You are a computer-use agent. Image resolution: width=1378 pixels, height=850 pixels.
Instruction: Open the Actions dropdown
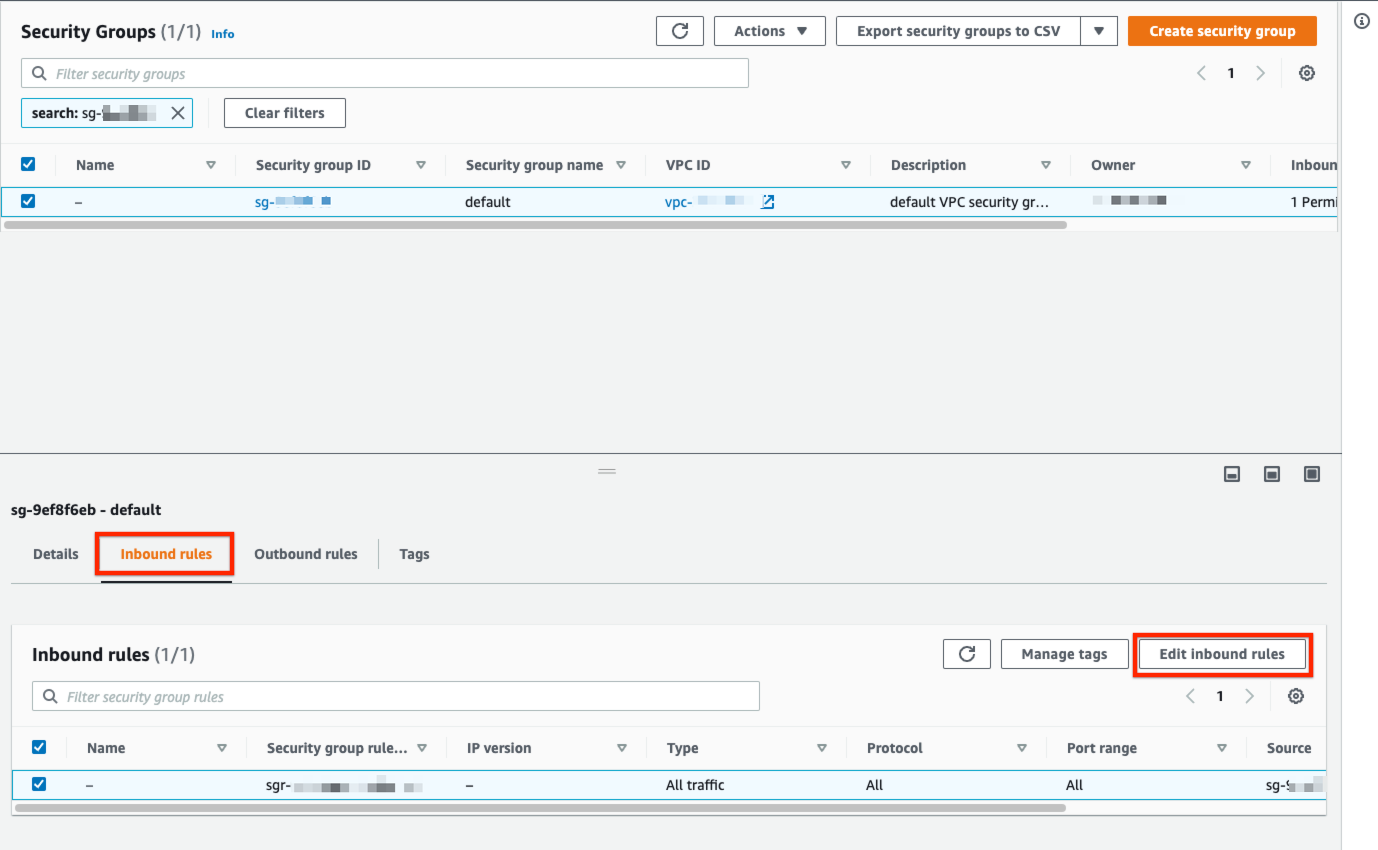coord(769,30)
